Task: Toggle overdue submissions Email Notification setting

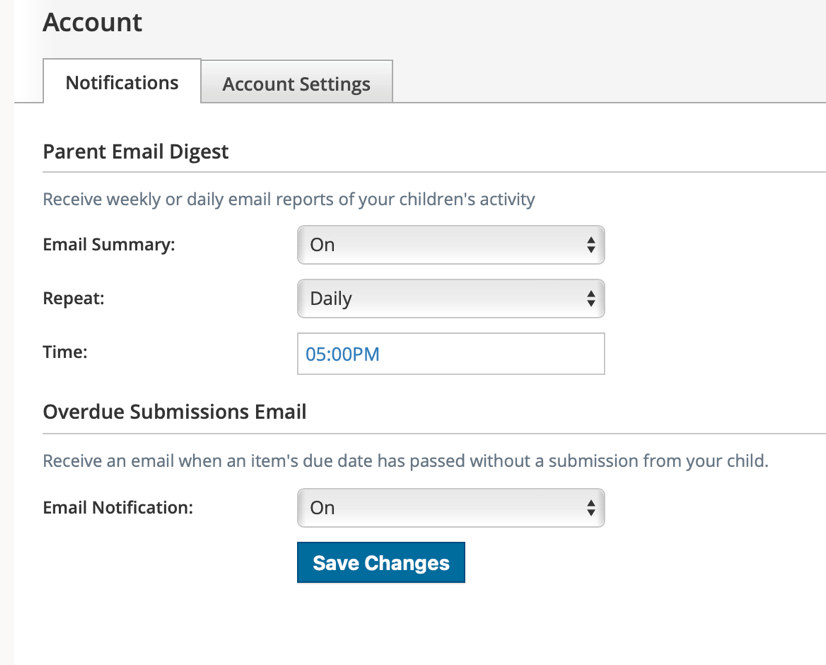Action: click(450, 507)
